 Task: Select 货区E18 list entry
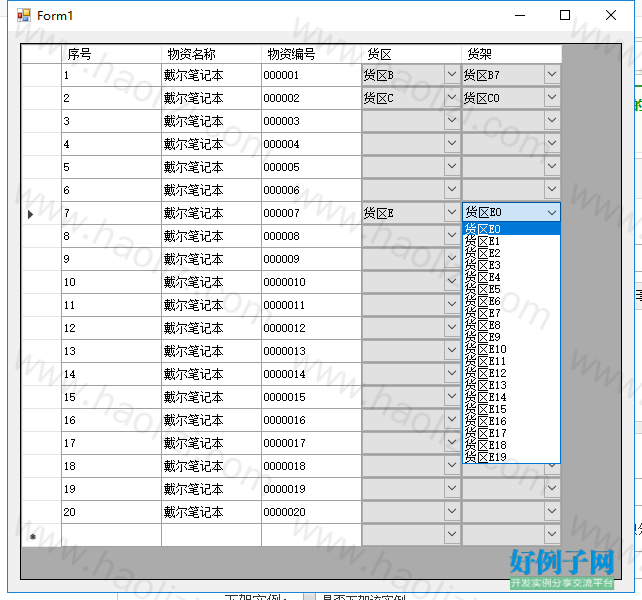click(x=511, y=445)
